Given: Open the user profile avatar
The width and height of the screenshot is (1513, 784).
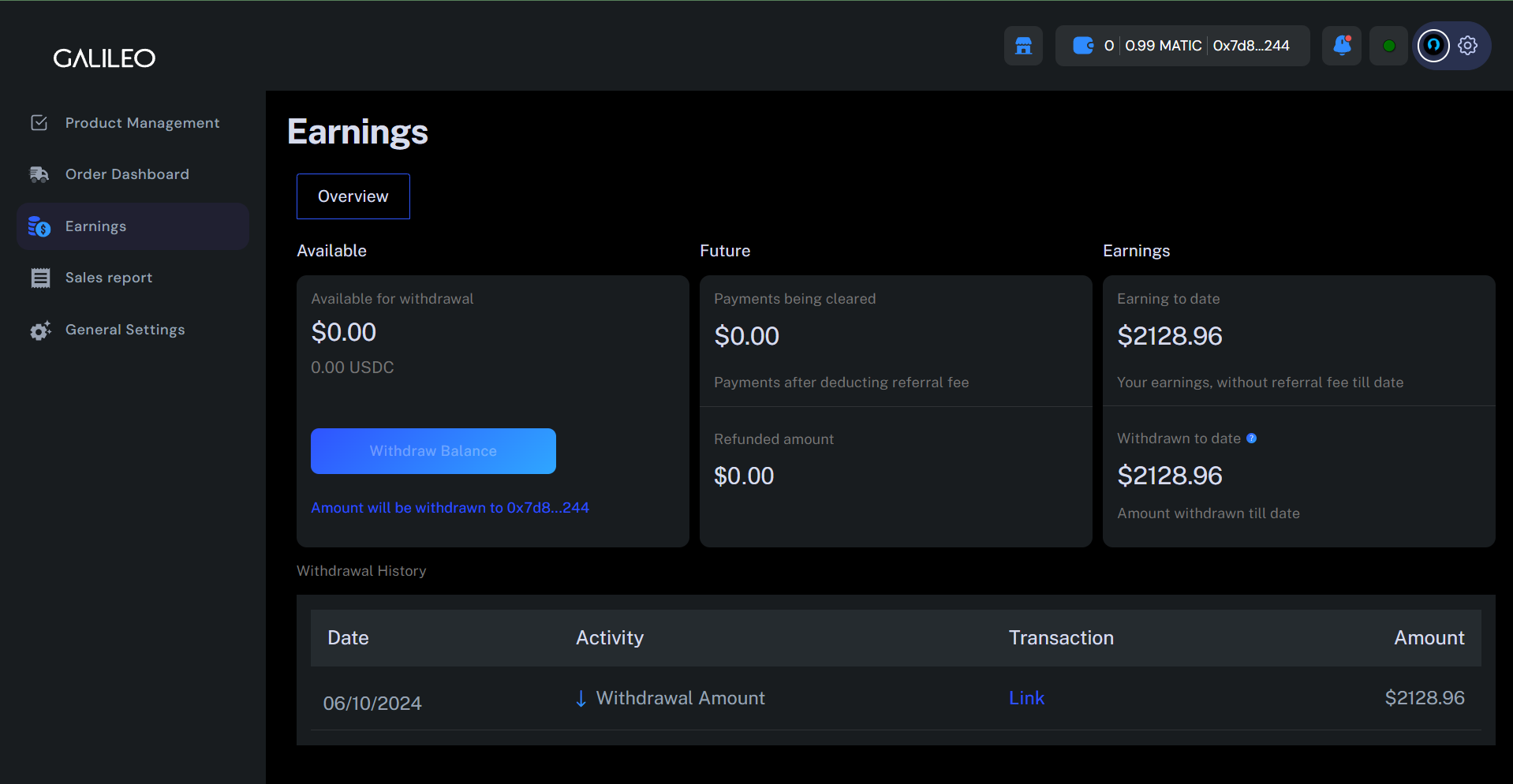Looking at the screenshot, I should pyautogui.click(x=1433, y=46).
